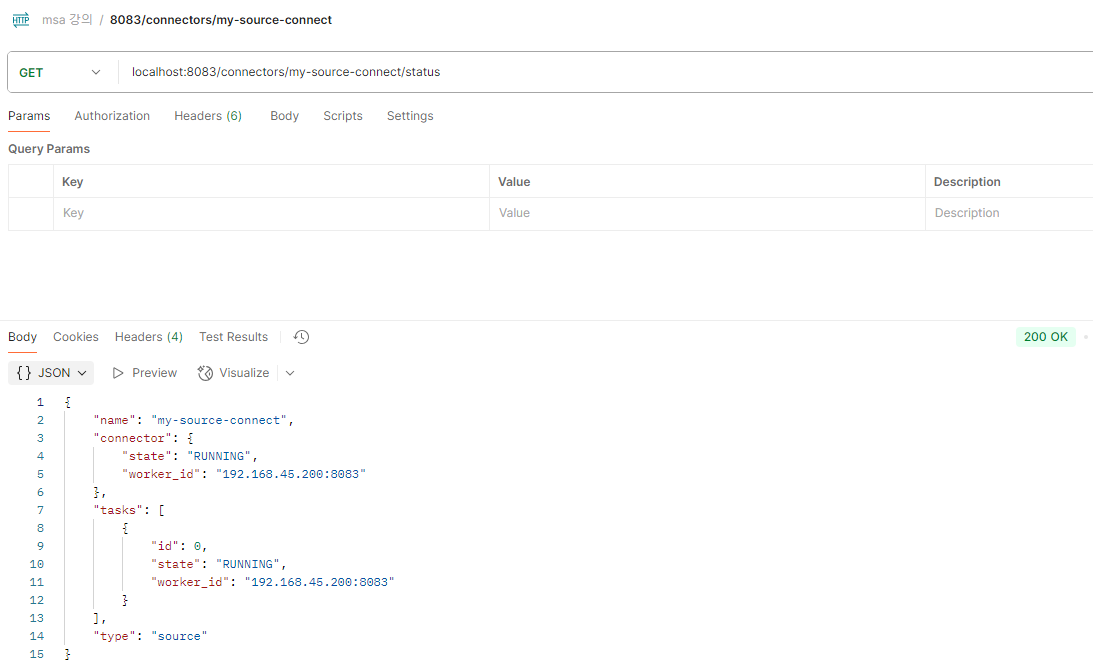The image size is (1093, 667).
Task: Click the msa 강의 collection breadcrumb
Action: click(67, 20)
